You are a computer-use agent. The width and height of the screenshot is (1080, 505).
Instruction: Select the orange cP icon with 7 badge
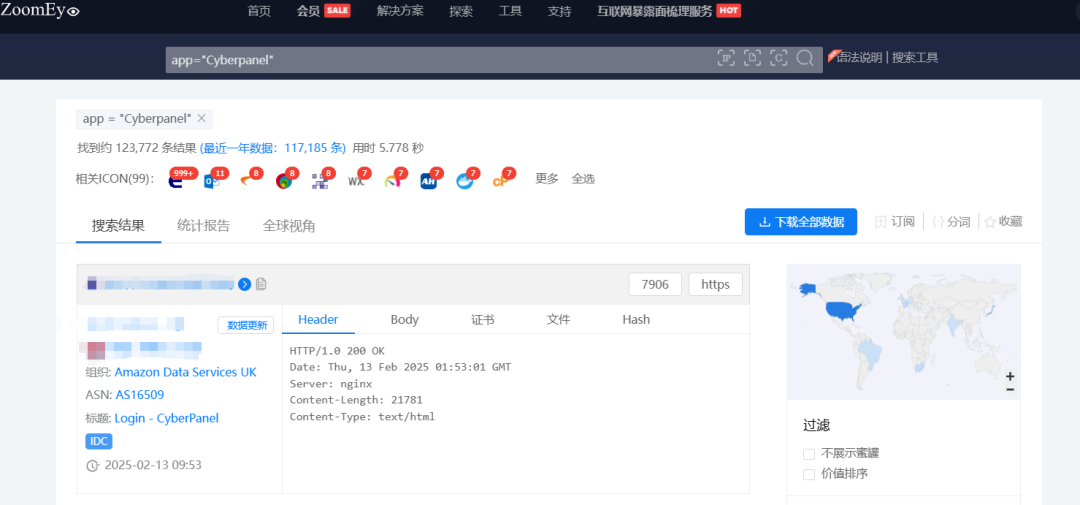pos(501,181)
